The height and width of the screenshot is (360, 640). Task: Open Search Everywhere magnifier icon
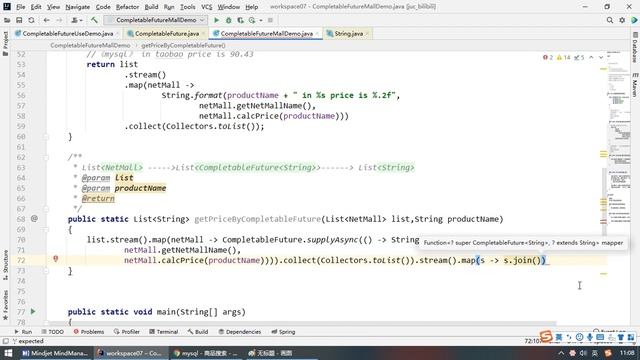[x=609, y=20]
